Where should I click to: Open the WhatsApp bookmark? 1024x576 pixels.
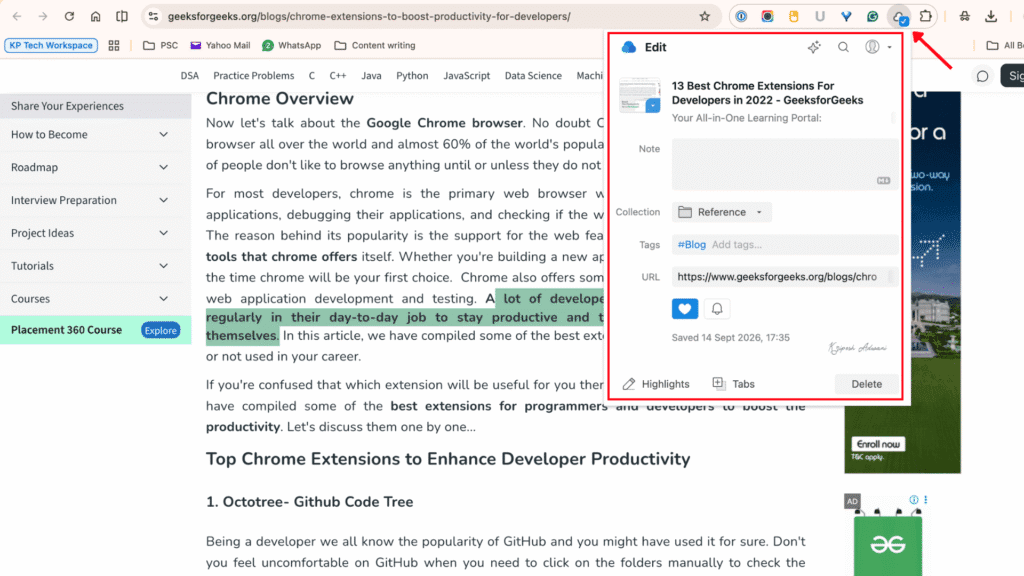coord(292,45)
